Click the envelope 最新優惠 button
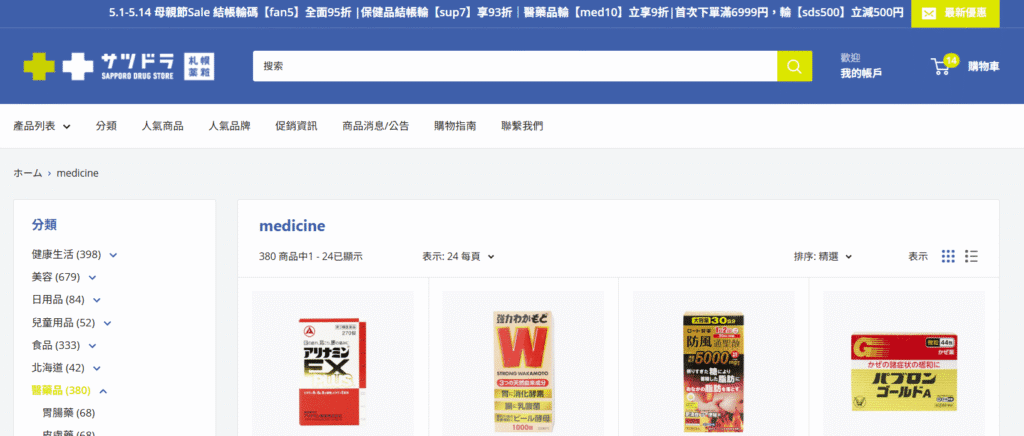The width and height of the screenshot is (1024, 436). click(955, 13)
